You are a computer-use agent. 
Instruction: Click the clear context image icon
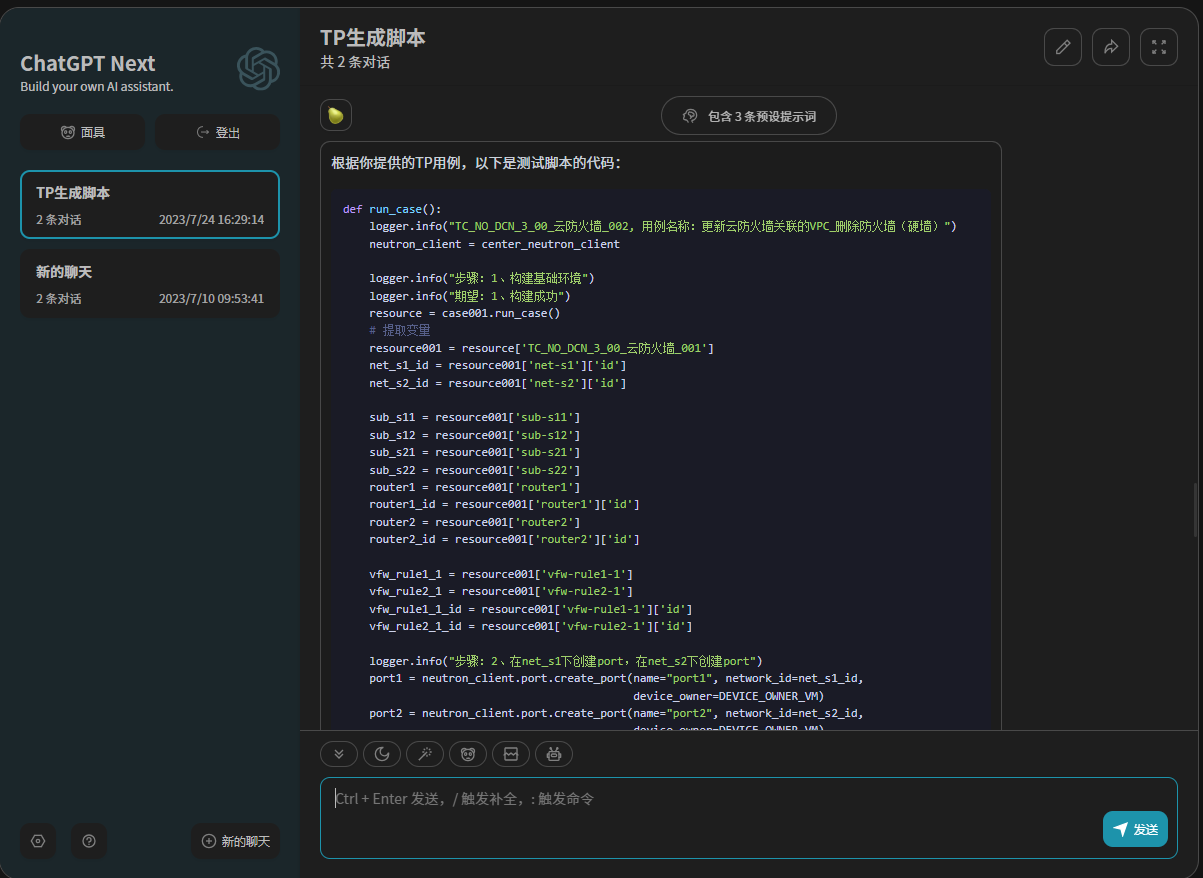[x=511, y=754]
